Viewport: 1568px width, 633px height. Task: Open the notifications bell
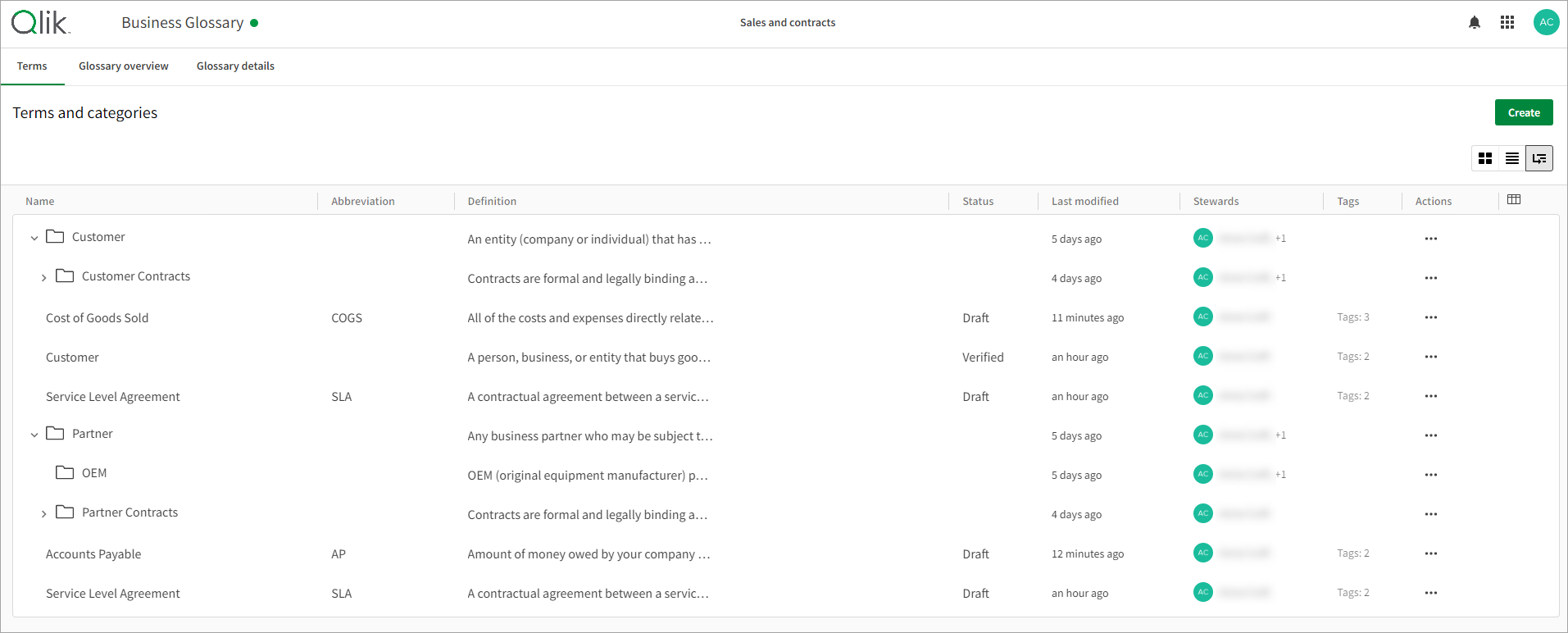[x=1474, y=23]
